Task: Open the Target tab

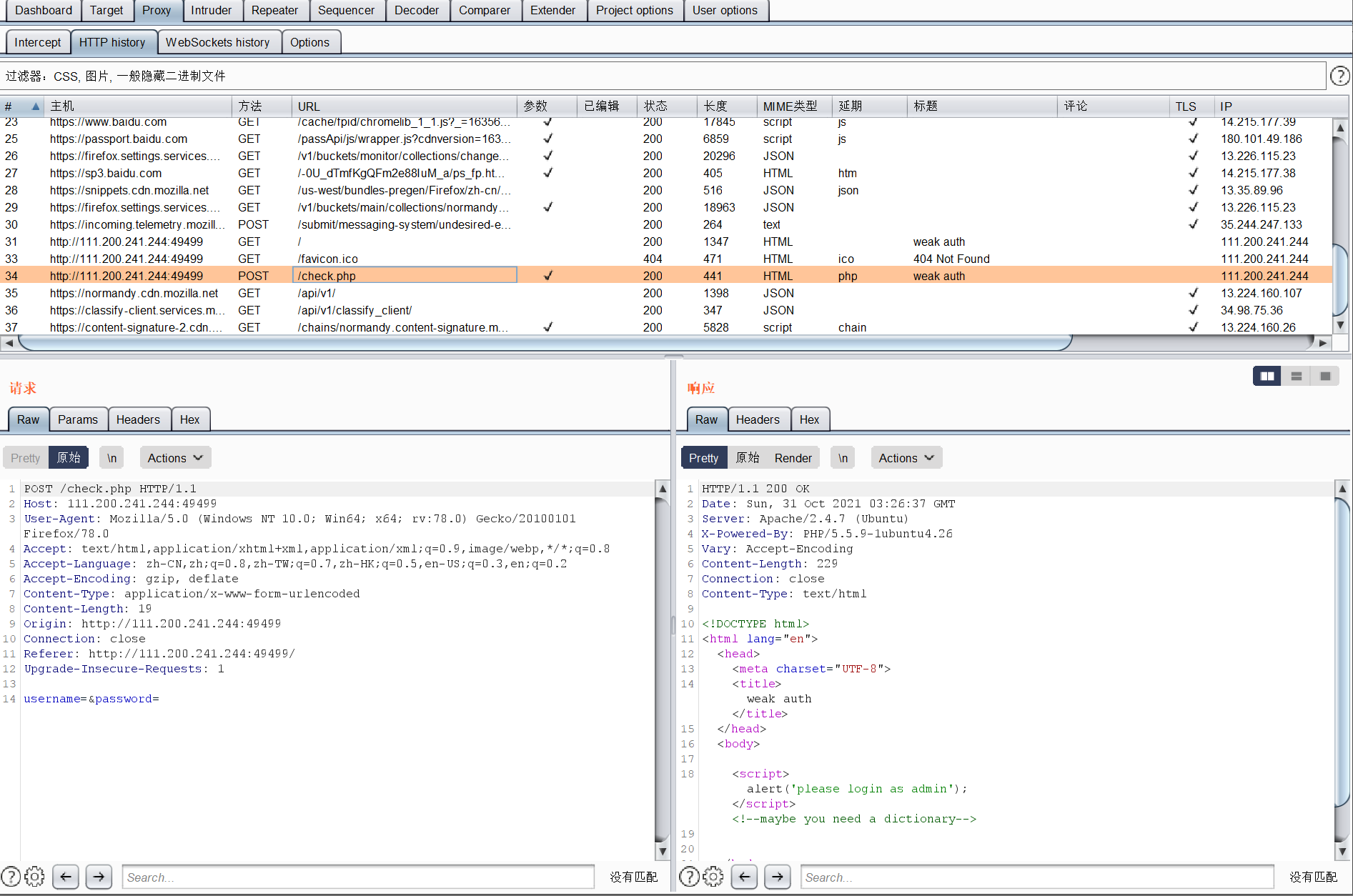Action: [106, 10]
